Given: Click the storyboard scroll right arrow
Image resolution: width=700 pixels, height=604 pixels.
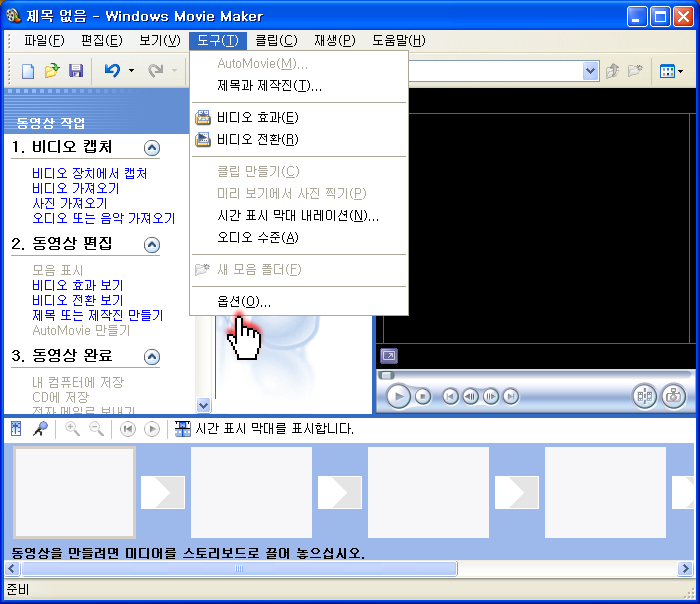Looking at the screenshot, I should tap(685, 569).
